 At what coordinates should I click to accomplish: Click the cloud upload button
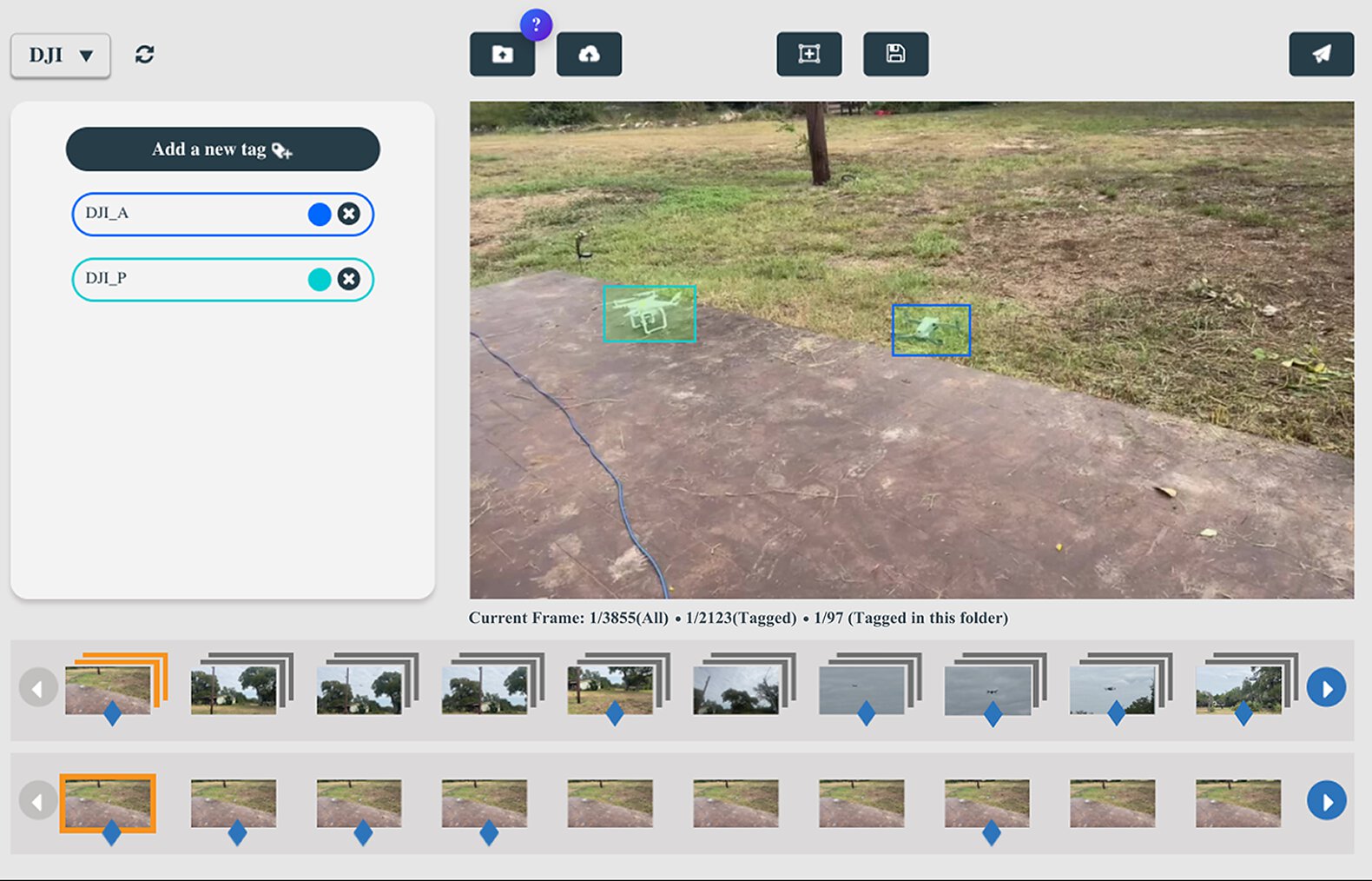[589, 55]
